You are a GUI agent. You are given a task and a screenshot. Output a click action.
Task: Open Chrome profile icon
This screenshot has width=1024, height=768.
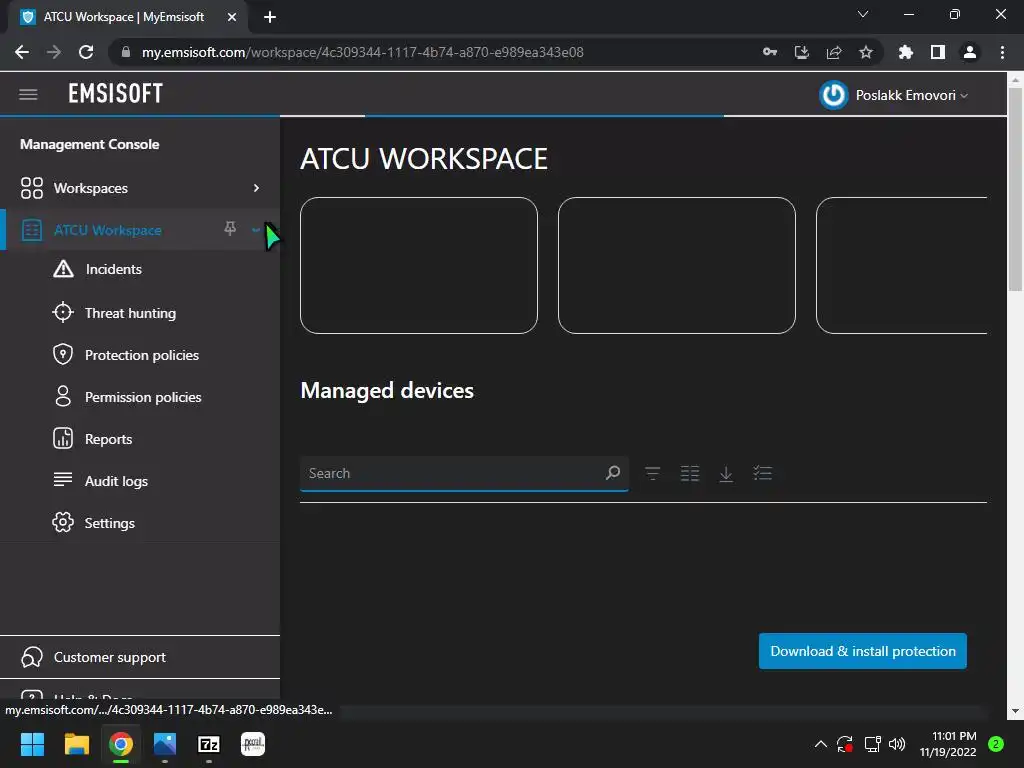click(970, 52)
